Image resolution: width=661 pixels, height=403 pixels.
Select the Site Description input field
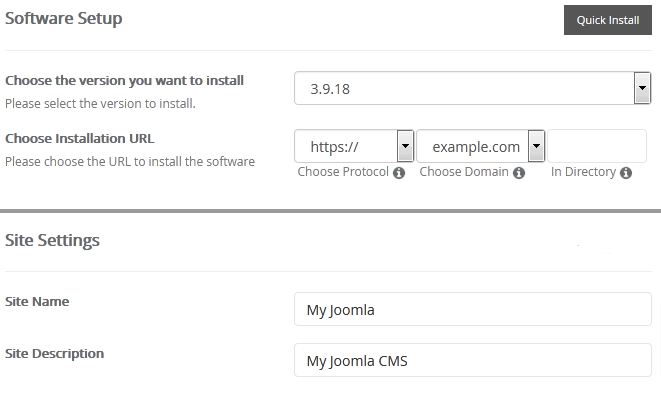(473, 361)
